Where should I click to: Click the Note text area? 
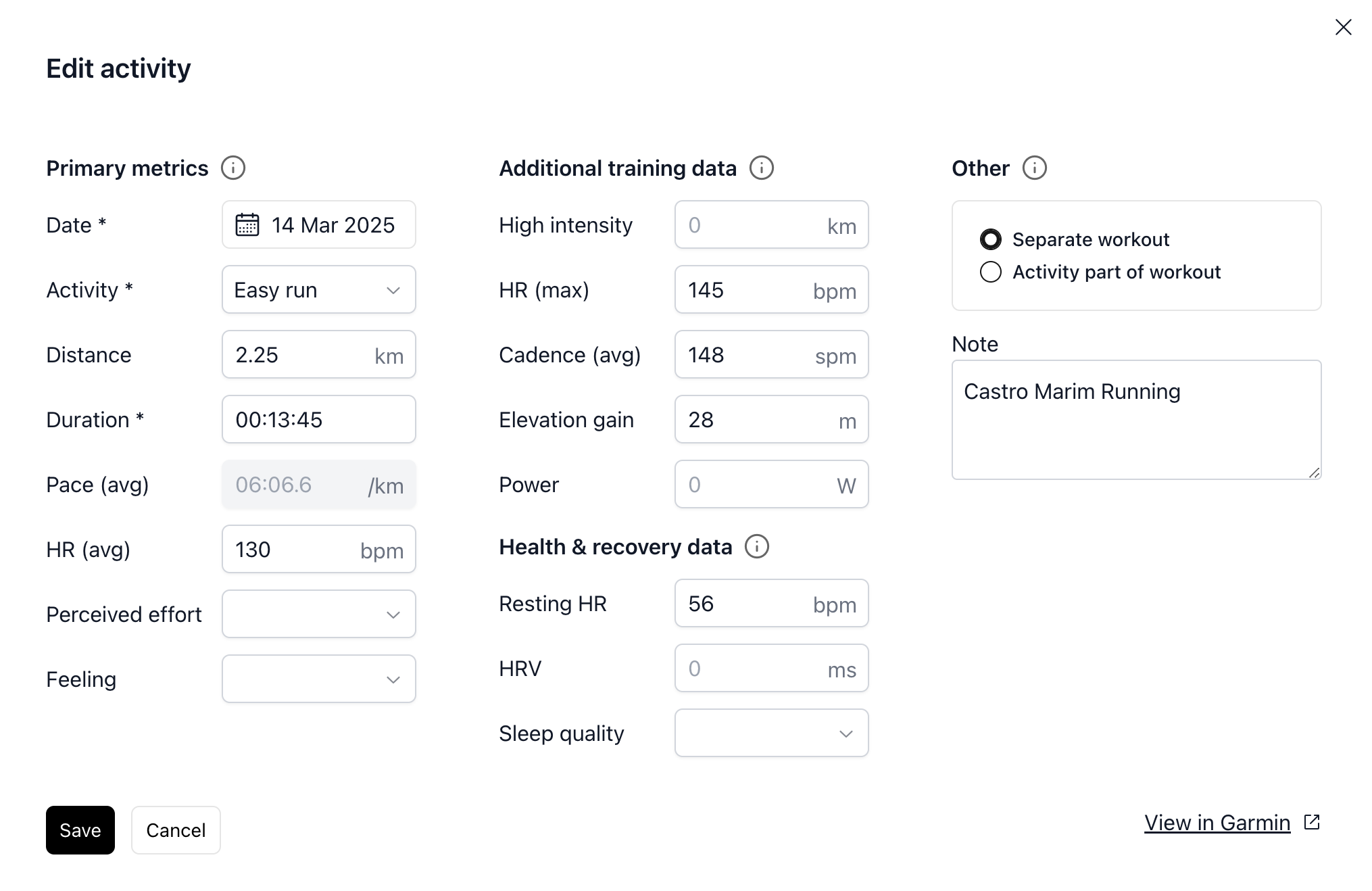coord(1137,420)
